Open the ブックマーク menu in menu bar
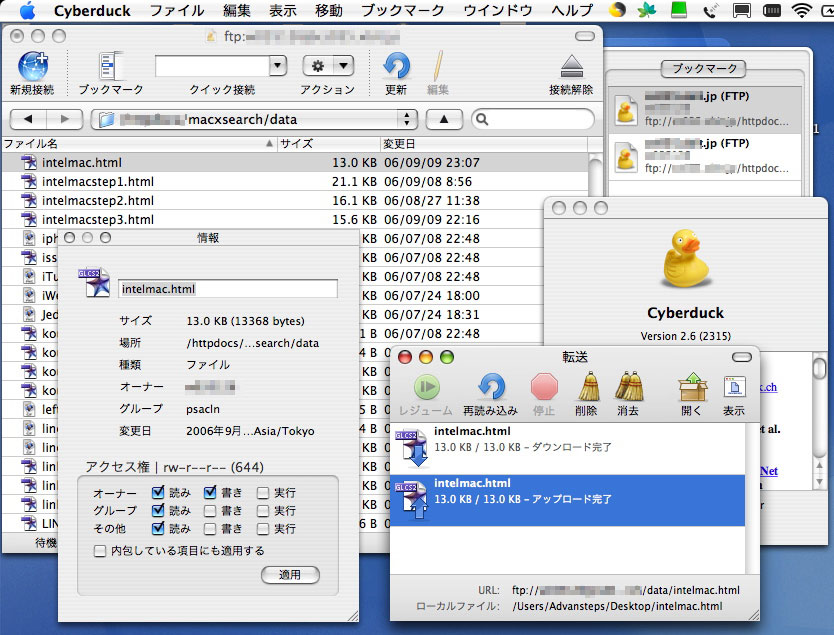The height and width of the screenshot is (635, 834). 402,11
